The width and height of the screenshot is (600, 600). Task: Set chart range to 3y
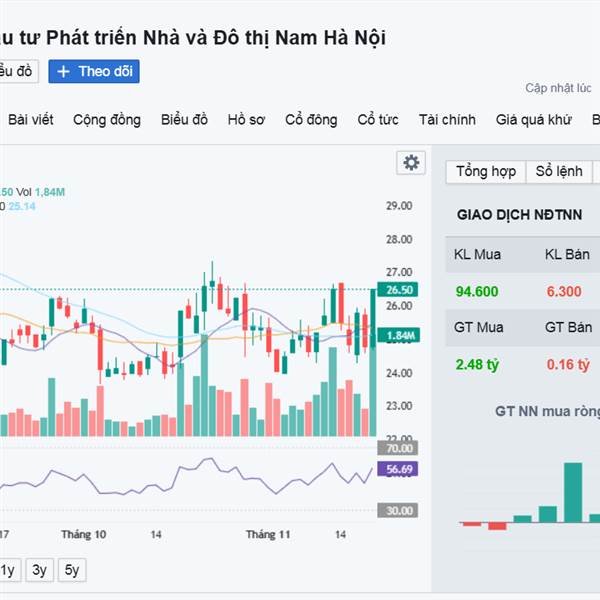pos(39,571)
